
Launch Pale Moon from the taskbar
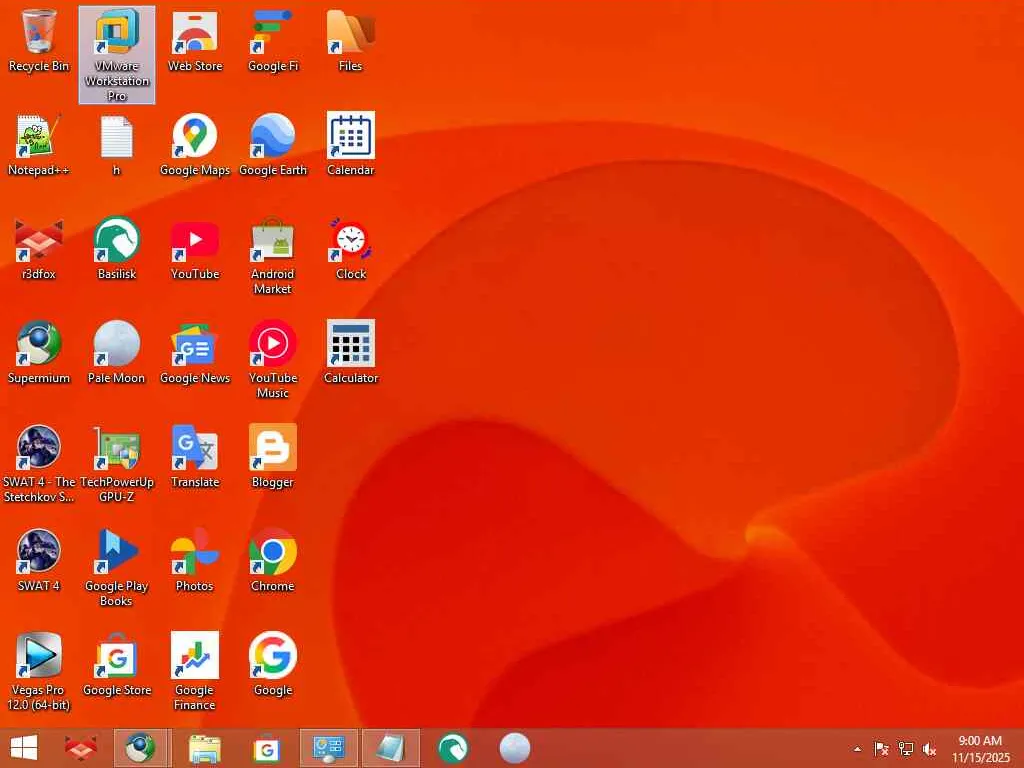coord(515,748)
